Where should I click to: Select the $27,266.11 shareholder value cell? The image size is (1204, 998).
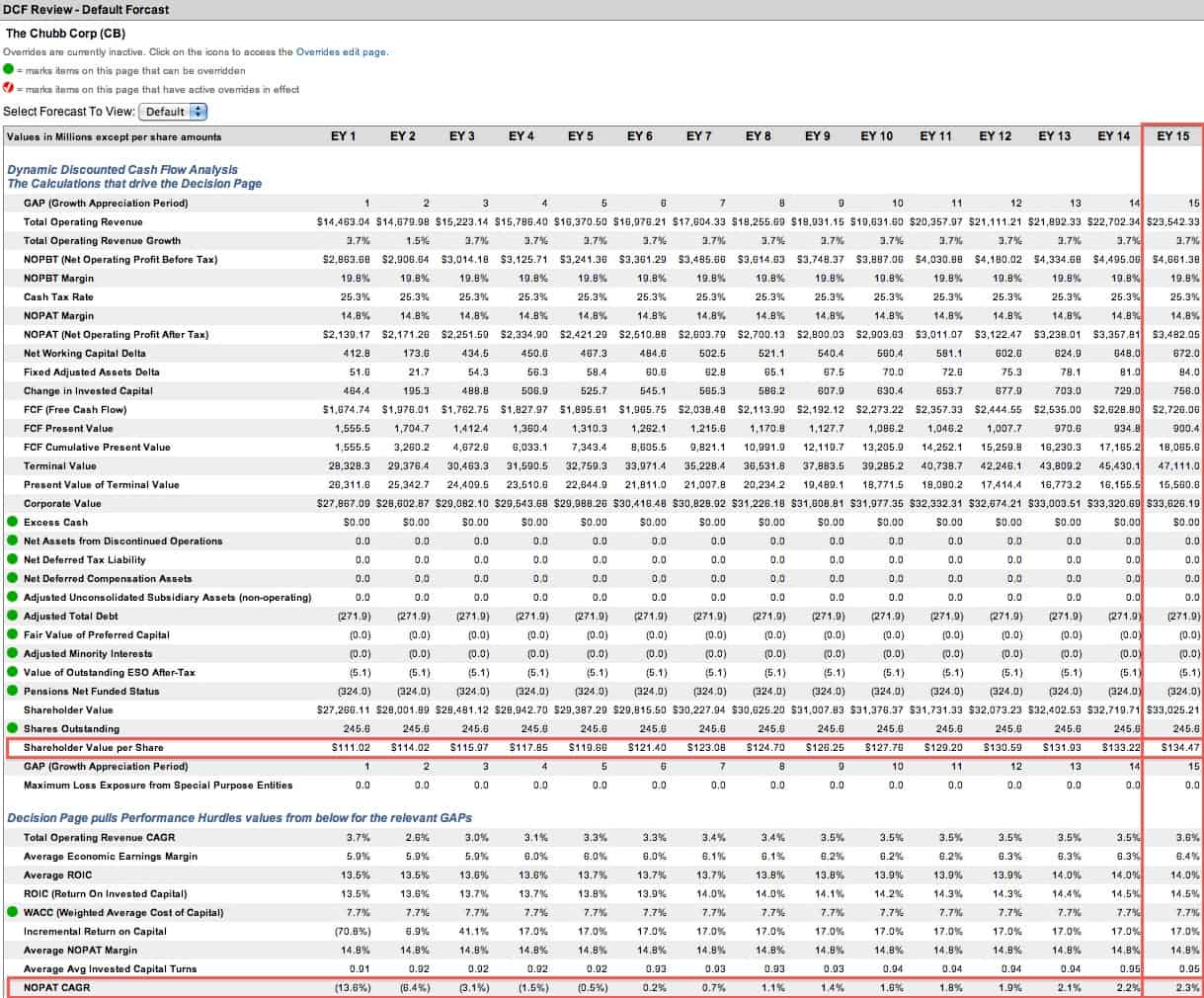click(x=342, y=709)
